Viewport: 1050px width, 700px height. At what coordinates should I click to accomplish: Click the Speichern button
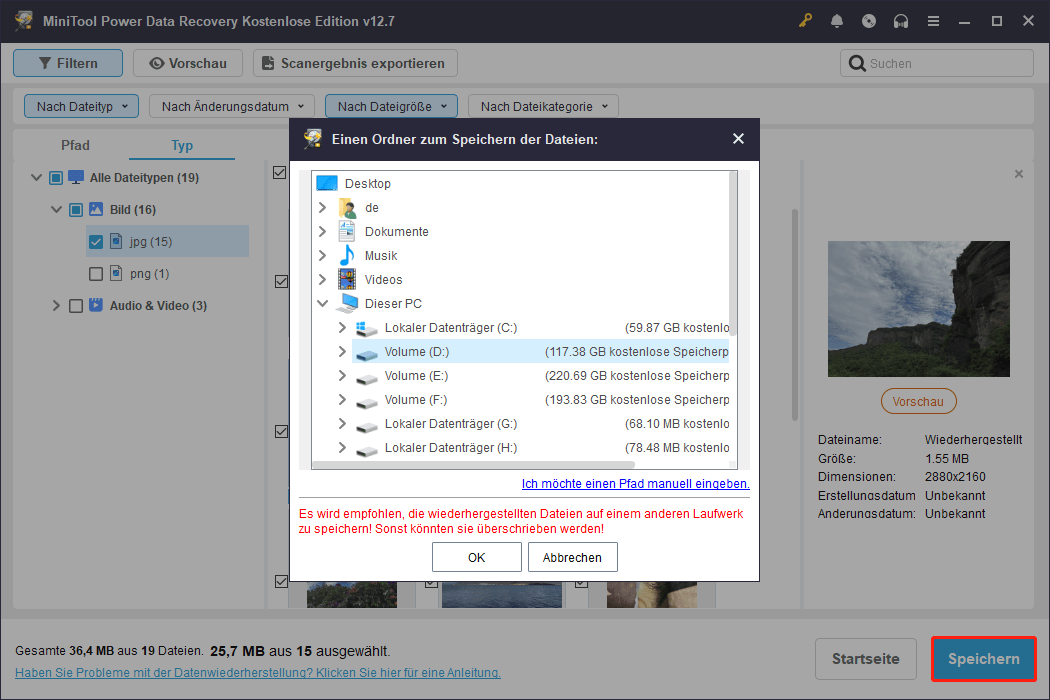[x=984, y=659]
